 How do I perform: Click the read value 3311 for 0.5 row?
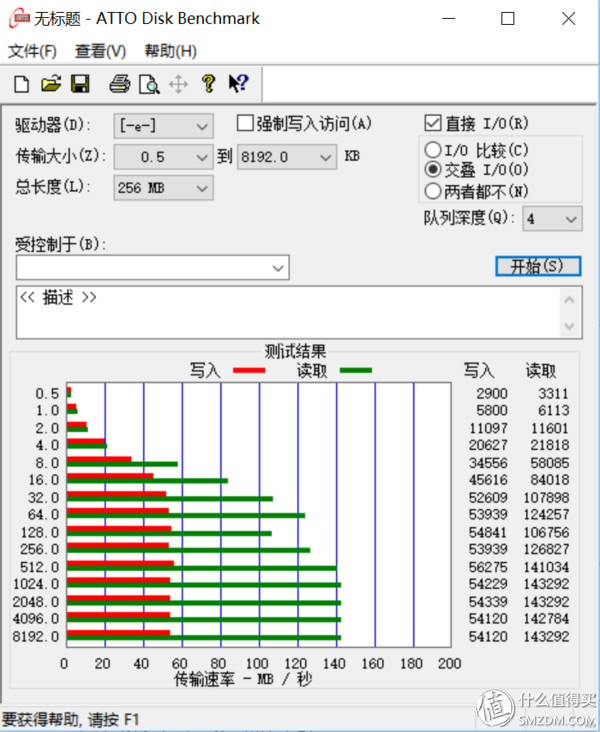coord(553,394)
